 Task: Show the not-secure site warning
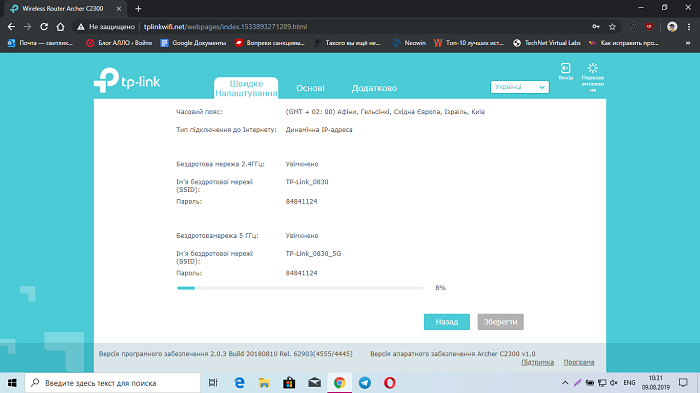click(106, 27)
